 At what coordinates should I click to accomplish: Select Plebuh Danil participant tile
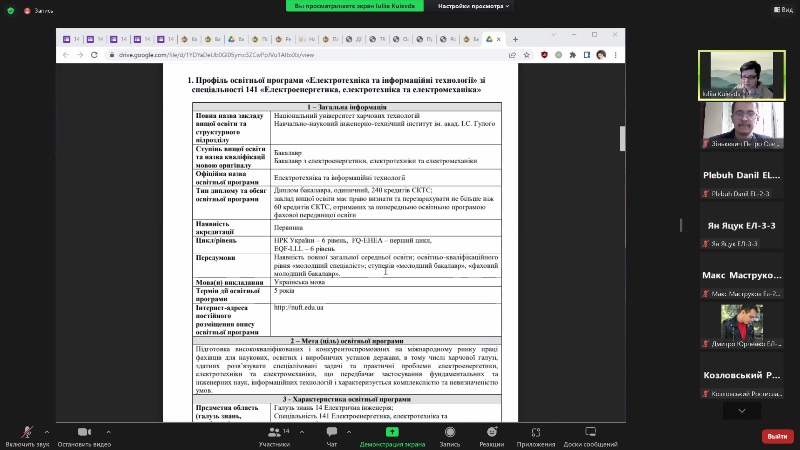point(741,180)
